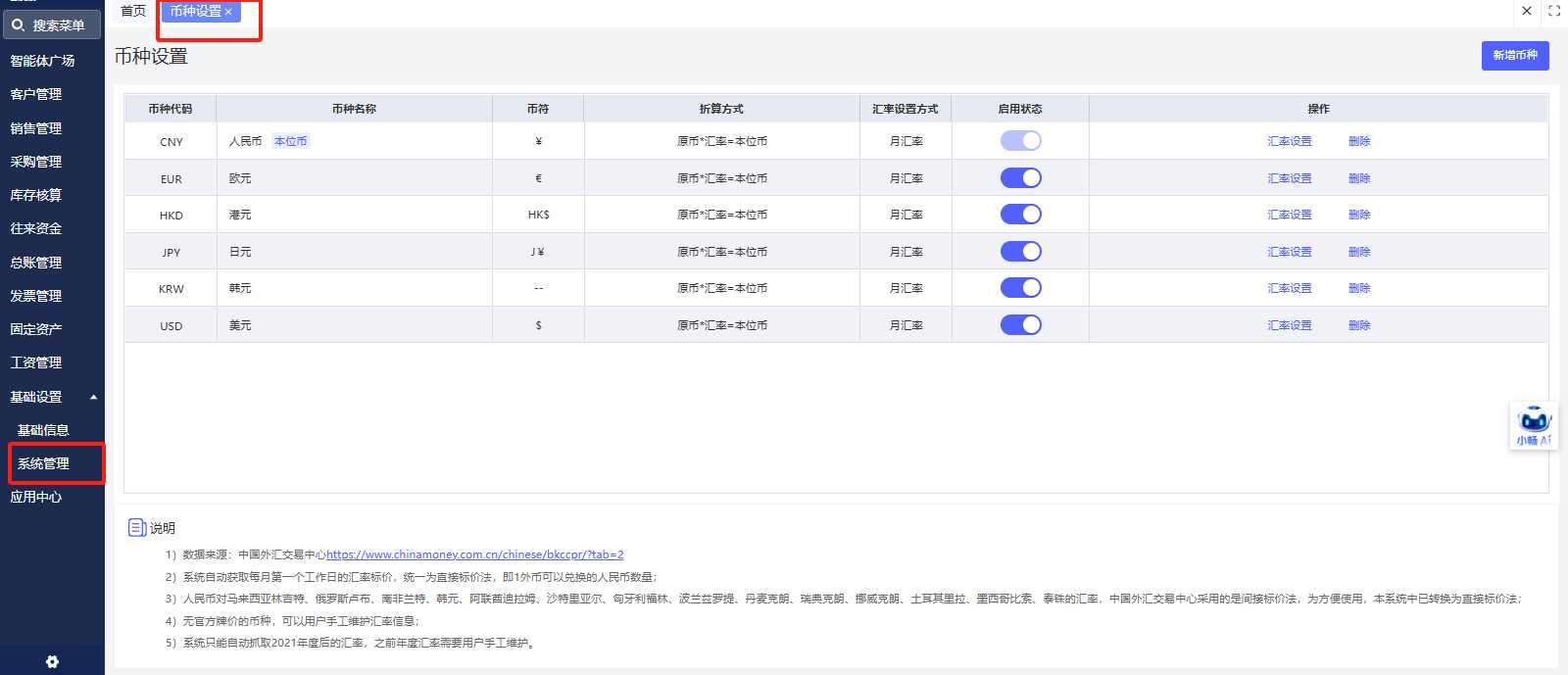Click the fullscreen expand icon in the tab bar

(x=1553, y=11)
